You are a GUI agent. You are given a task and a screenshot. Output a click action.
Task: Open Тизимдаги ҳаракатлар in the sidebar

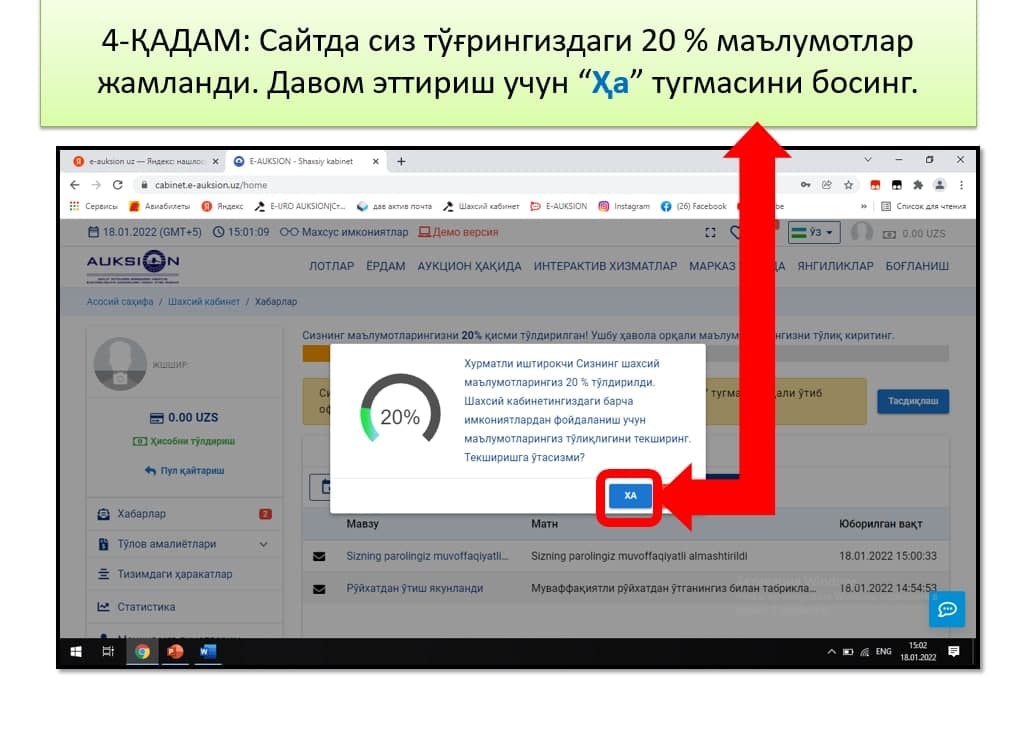185,574
